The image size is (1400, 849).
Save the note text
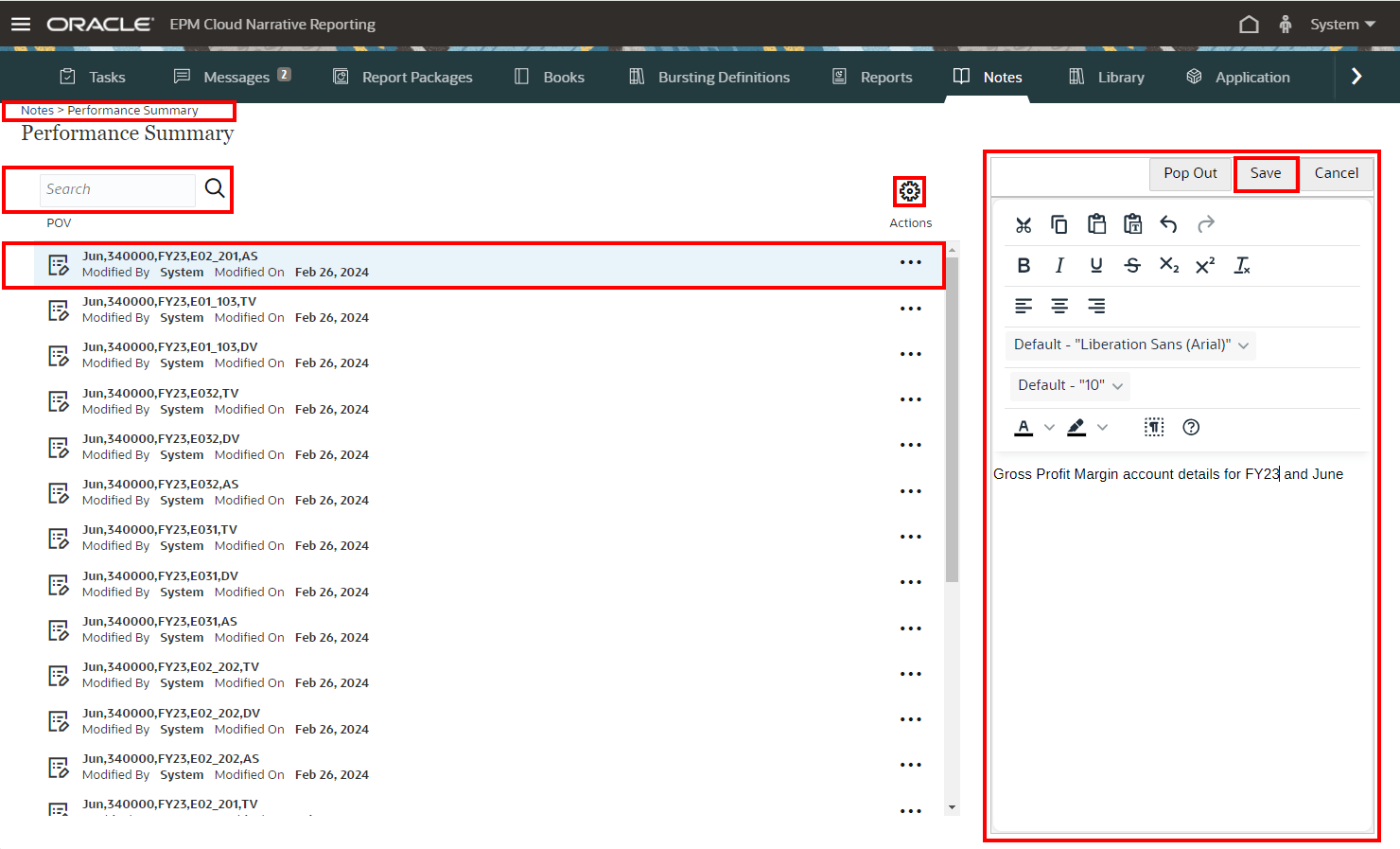(x=1266, y=173)
